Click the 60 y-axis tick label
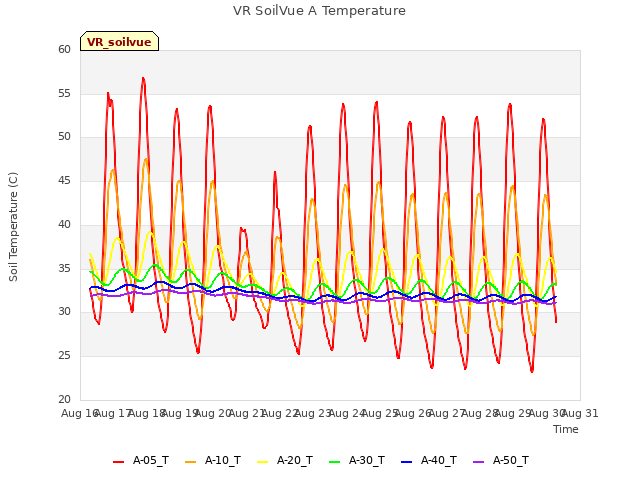 [x=64, y=49]
